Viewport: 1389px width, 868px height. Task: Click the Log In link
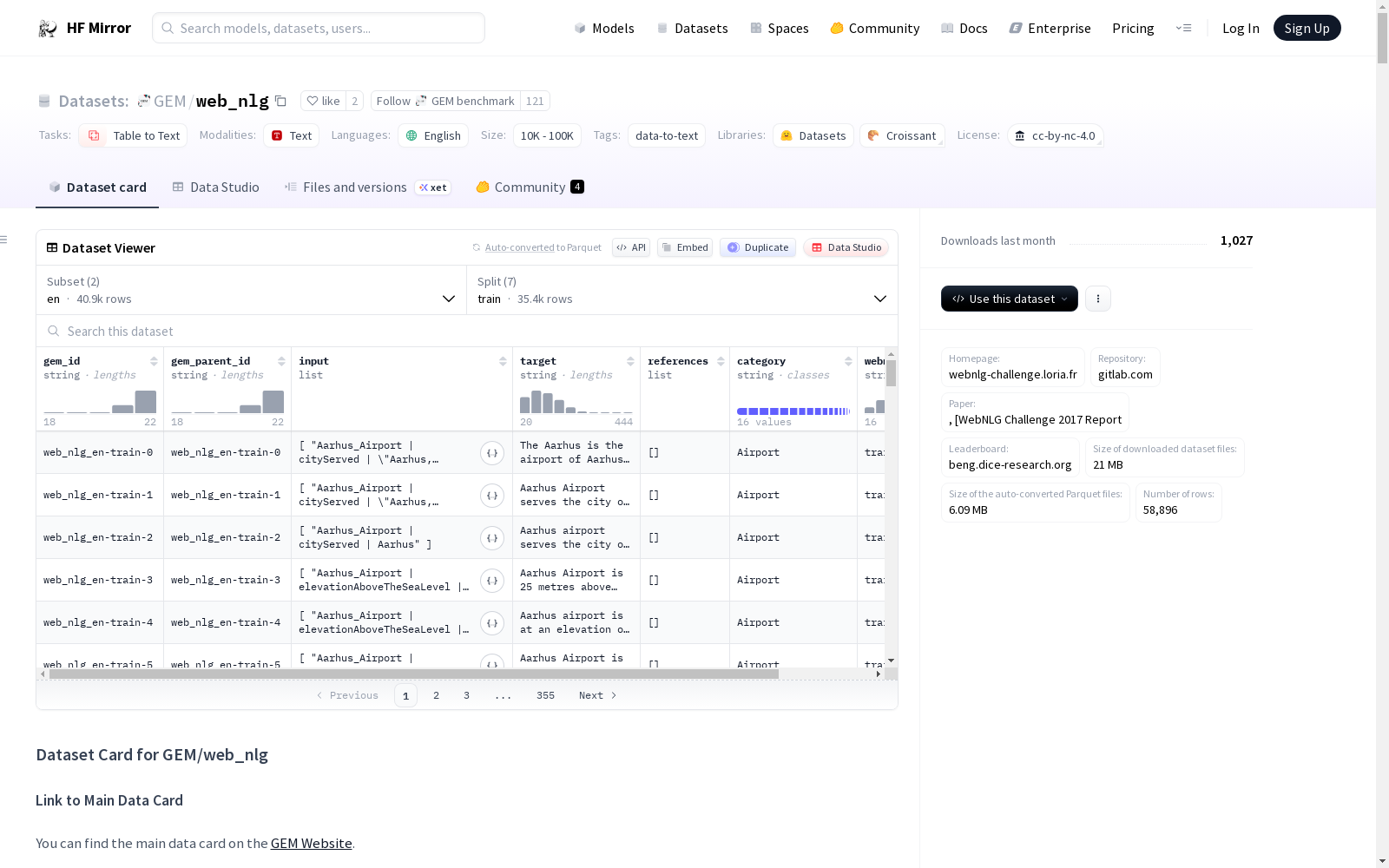coord(1241,29)
